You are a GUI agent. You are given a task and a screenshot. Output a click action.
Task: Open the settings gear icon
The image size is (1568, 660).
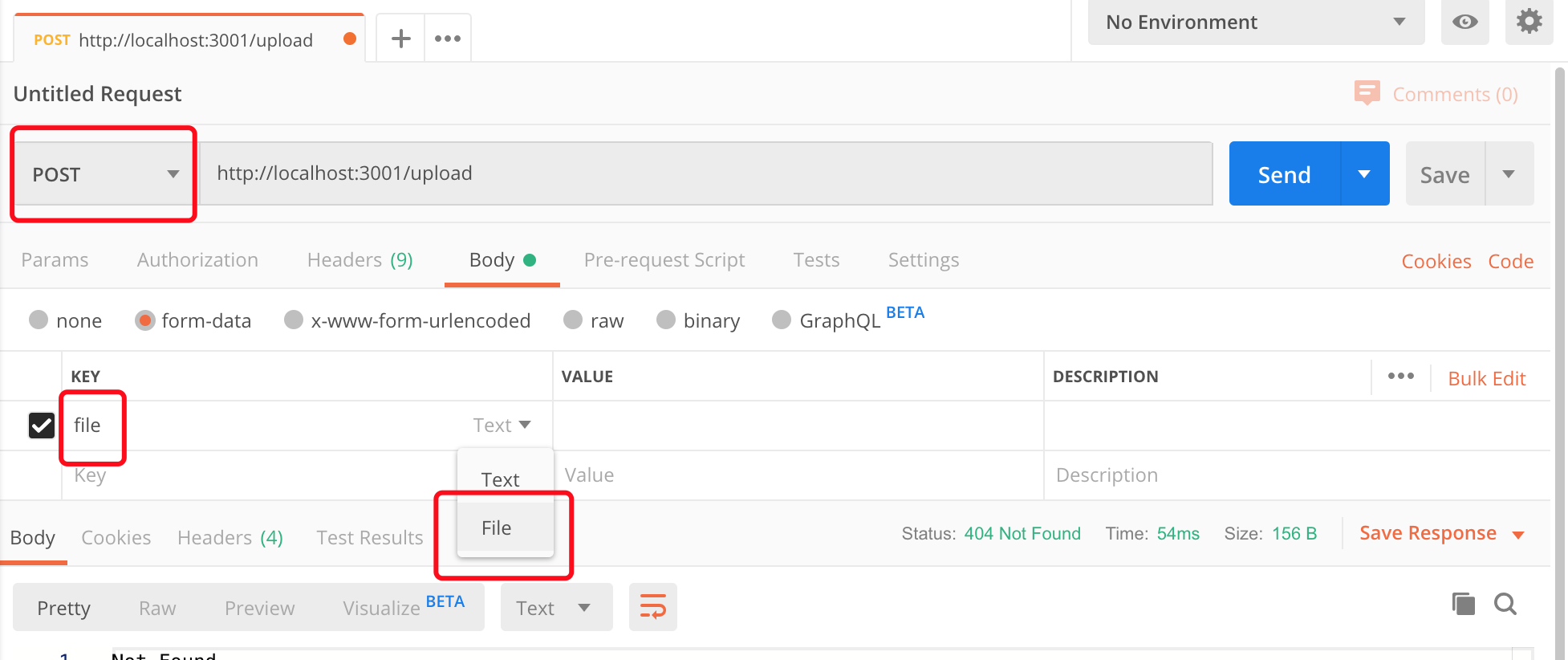click(x=1529, y=22)
